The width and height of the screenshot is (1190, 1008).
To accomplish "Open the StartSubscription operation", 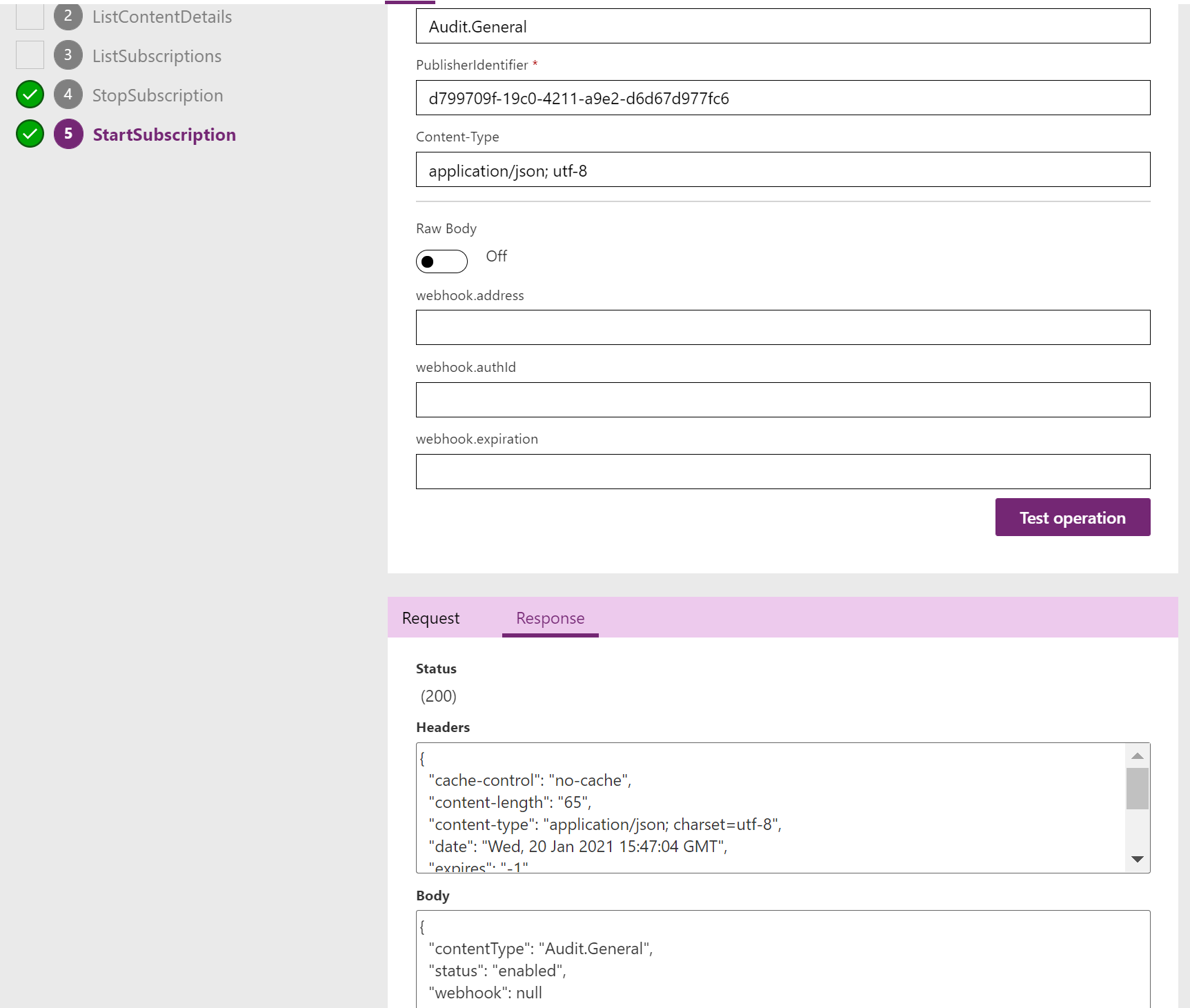I will point(163,134).
